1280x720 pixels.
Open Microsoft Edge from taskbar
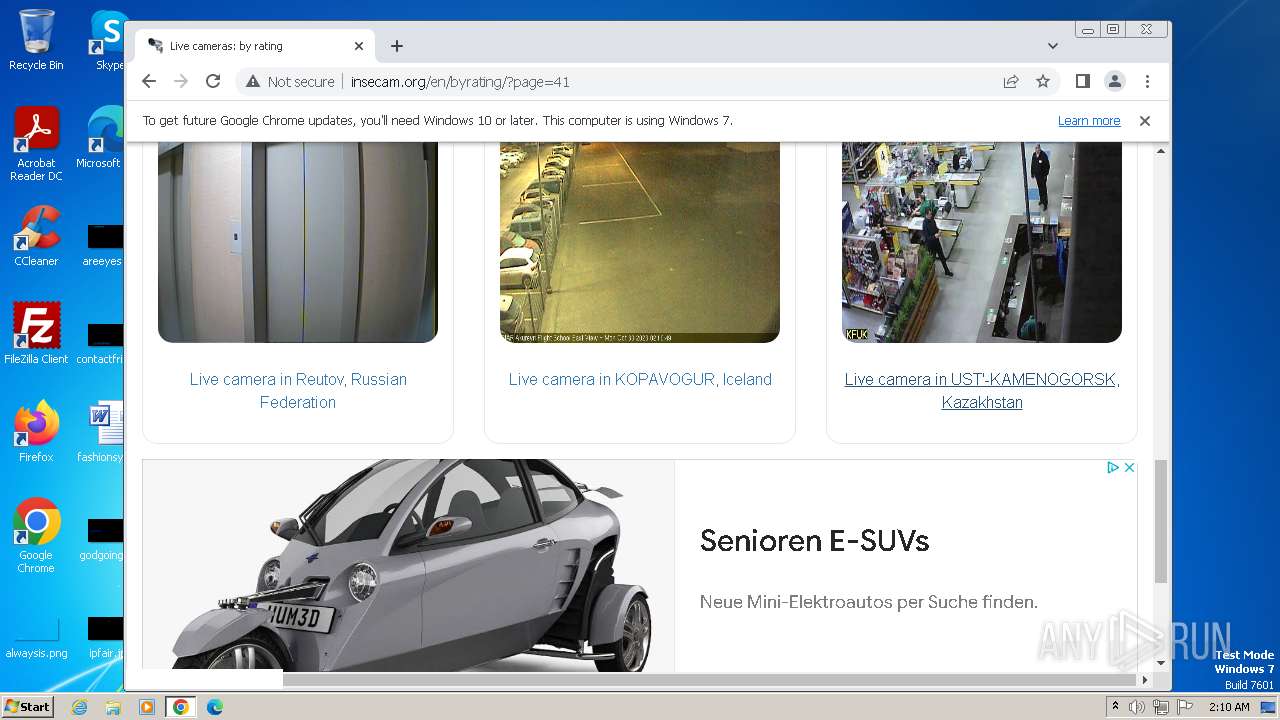(215, 707)
